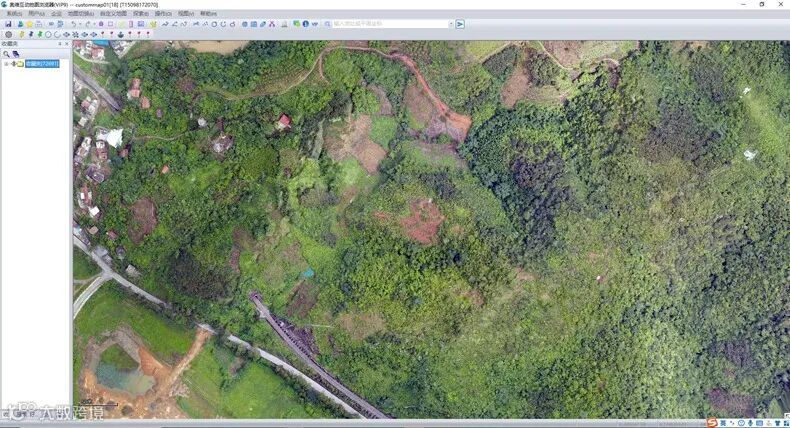
Task: Click the location search input field
Action: click(x=390, y=24)
